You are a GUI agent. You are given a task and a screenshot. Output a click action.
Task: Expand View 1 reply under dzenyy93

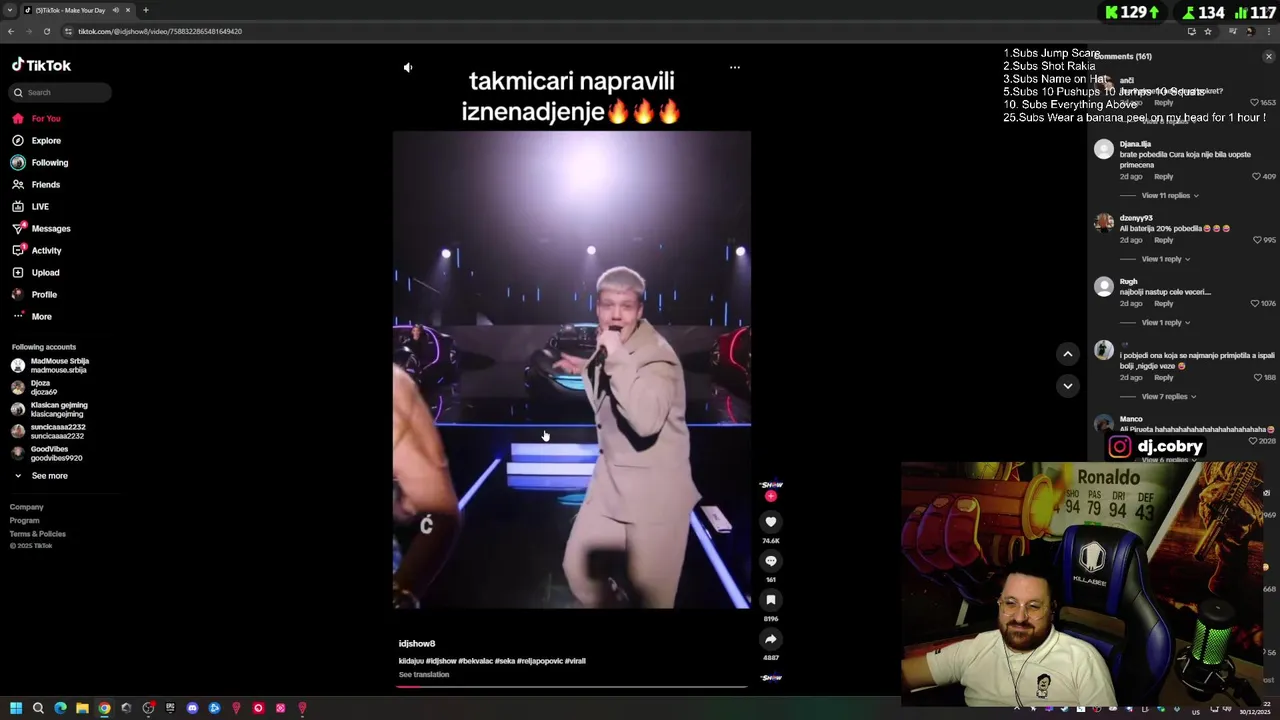coord(1166,259)
